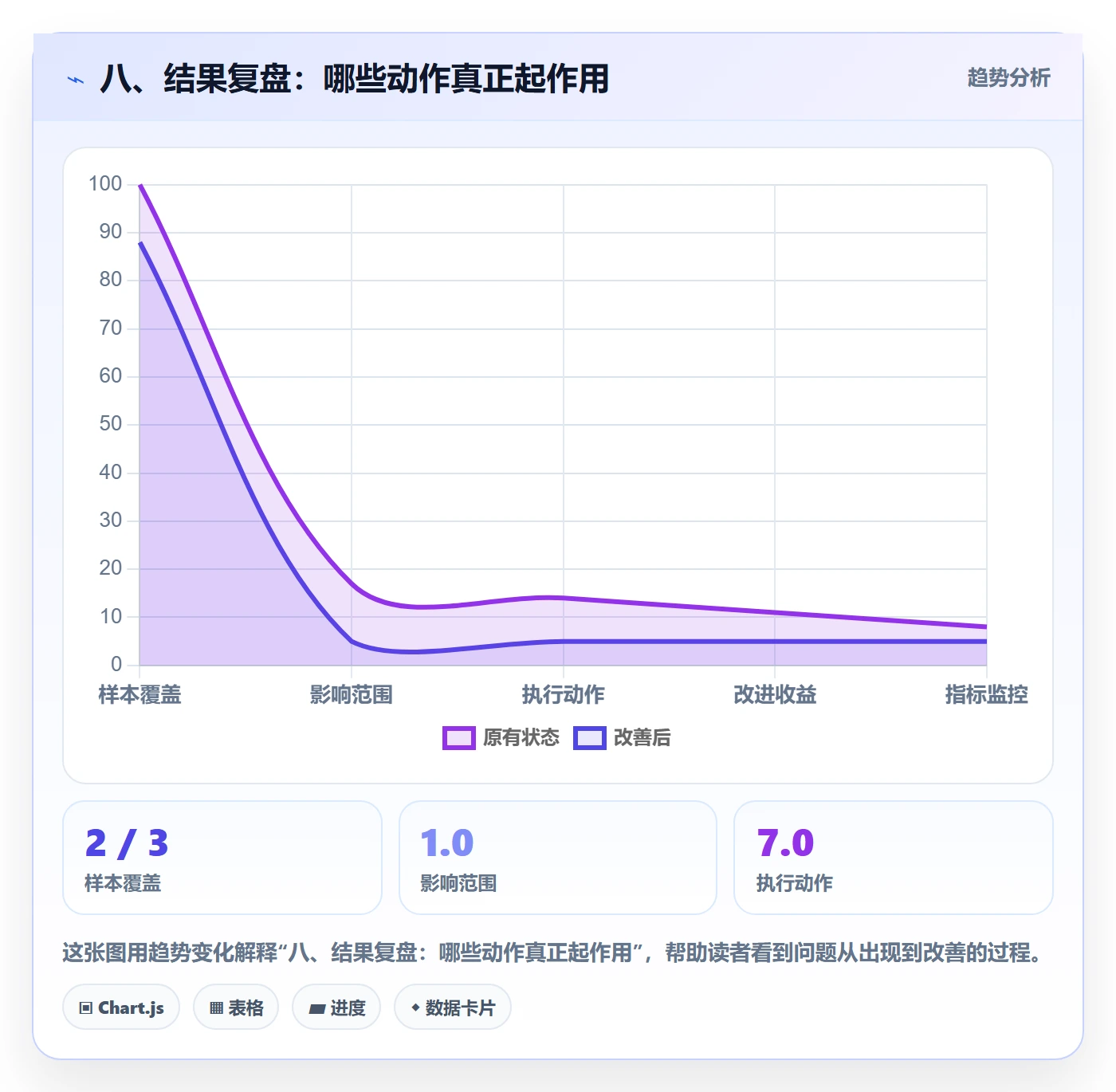The width and height of the screenshot is (1116, 1092).
Task: Click the y-axis value 20
Action: [111, 568]
